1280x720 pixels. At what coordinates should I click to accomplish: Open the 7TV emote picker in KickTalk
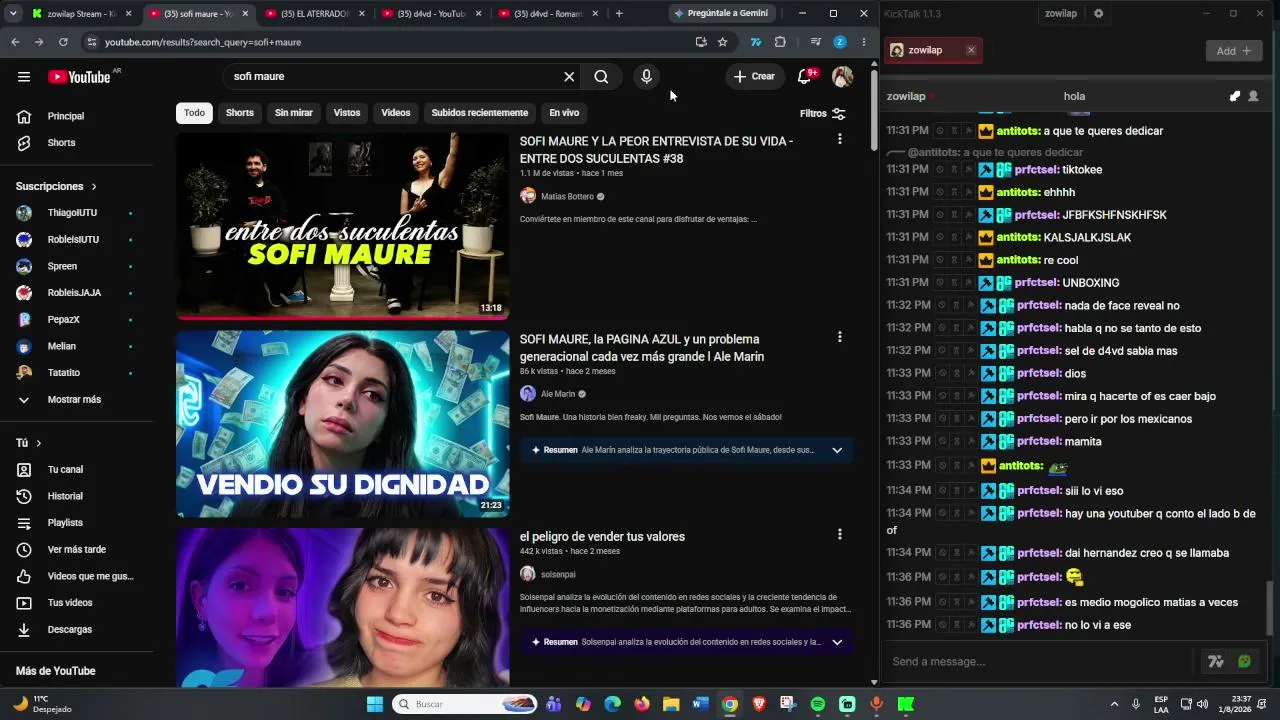(1216, 661)
